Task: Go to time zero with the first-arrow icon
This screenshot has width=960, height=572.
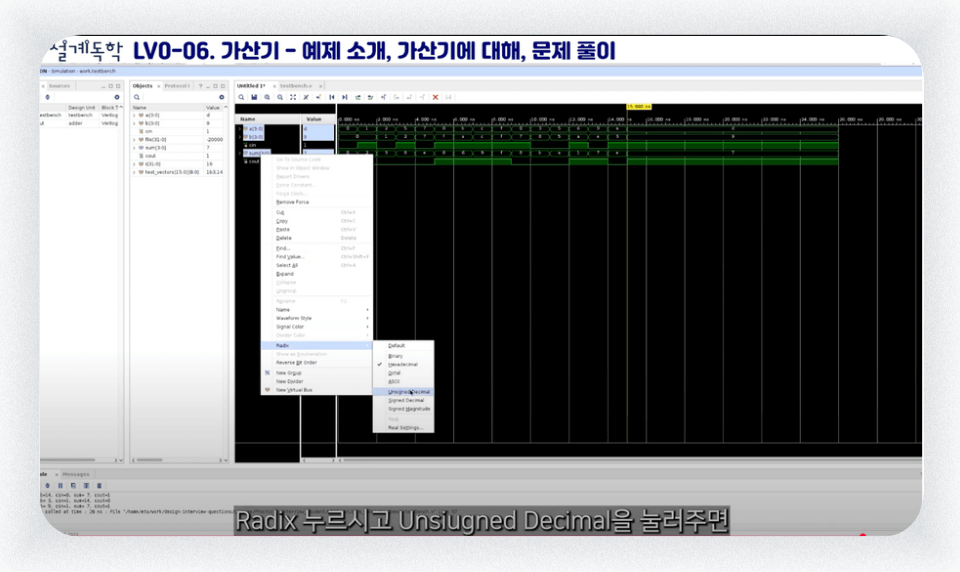Action: (331, 97)
